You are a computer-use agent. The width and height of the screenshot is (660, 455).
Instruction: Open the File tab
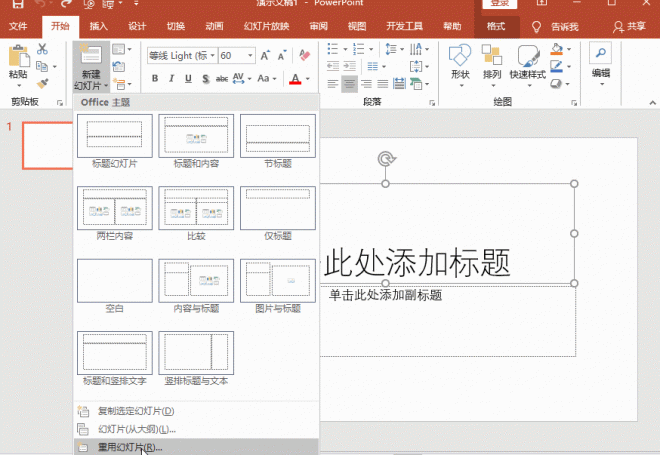18,27
